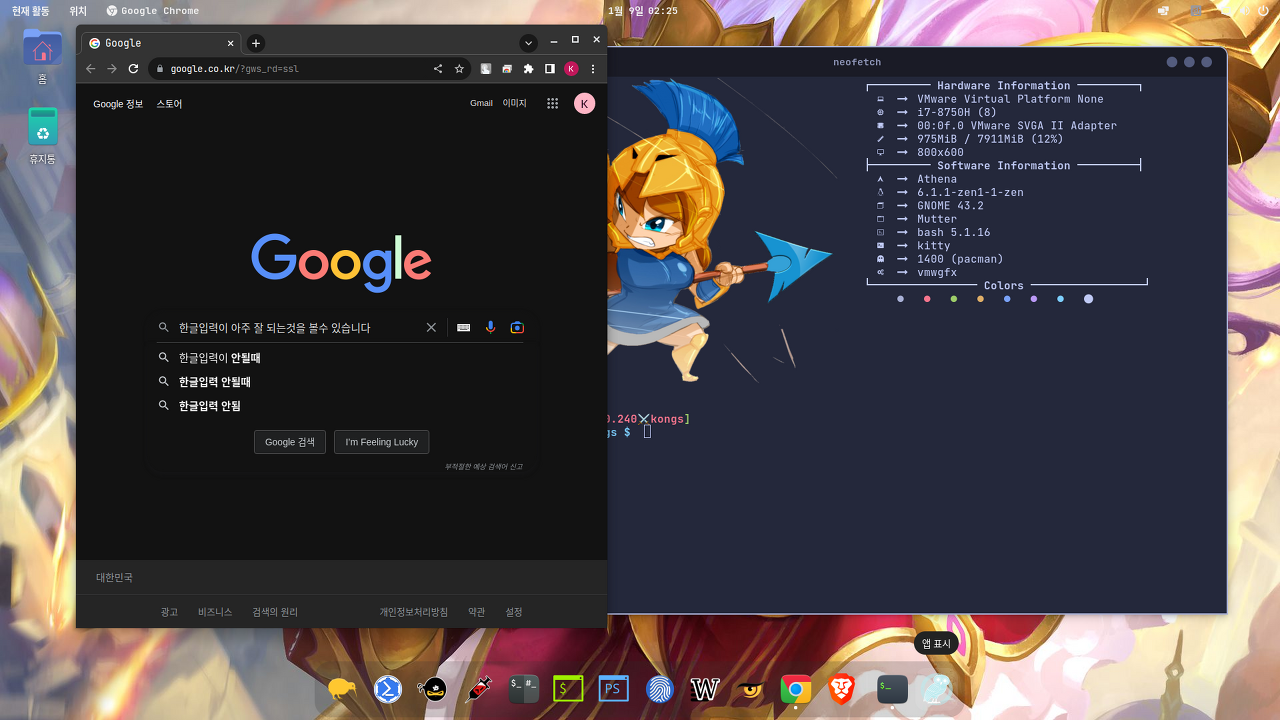Launch the green dollar terminal in dock

(x=568, y=689)
